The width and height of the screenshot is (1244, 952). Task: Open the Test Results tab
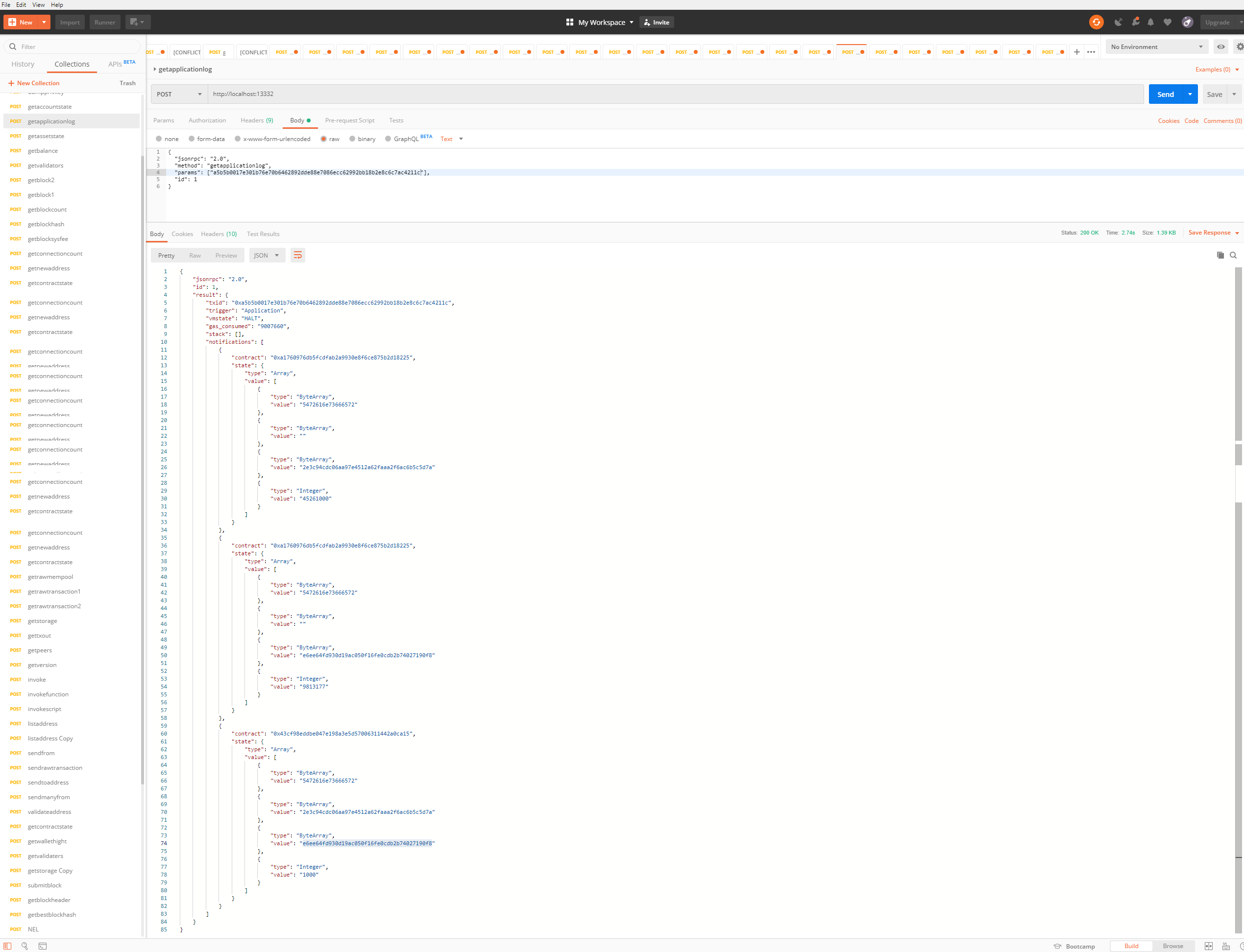coord(263,234)
